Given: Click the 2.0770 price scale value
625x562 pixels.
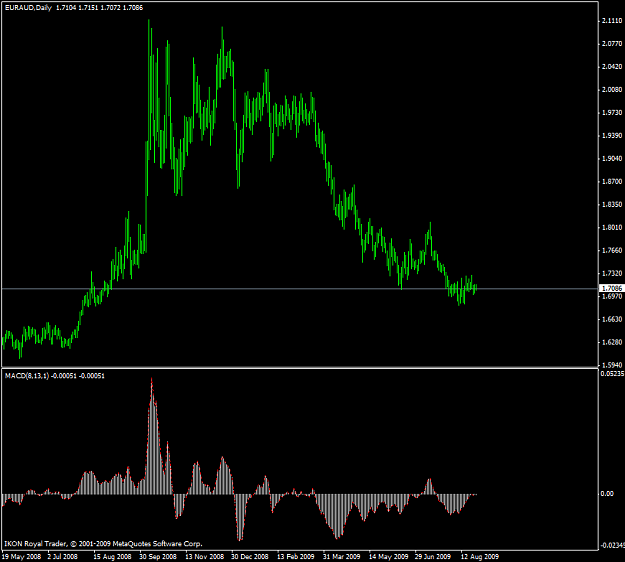Looking at the screenshot, I should pos(612,43).
